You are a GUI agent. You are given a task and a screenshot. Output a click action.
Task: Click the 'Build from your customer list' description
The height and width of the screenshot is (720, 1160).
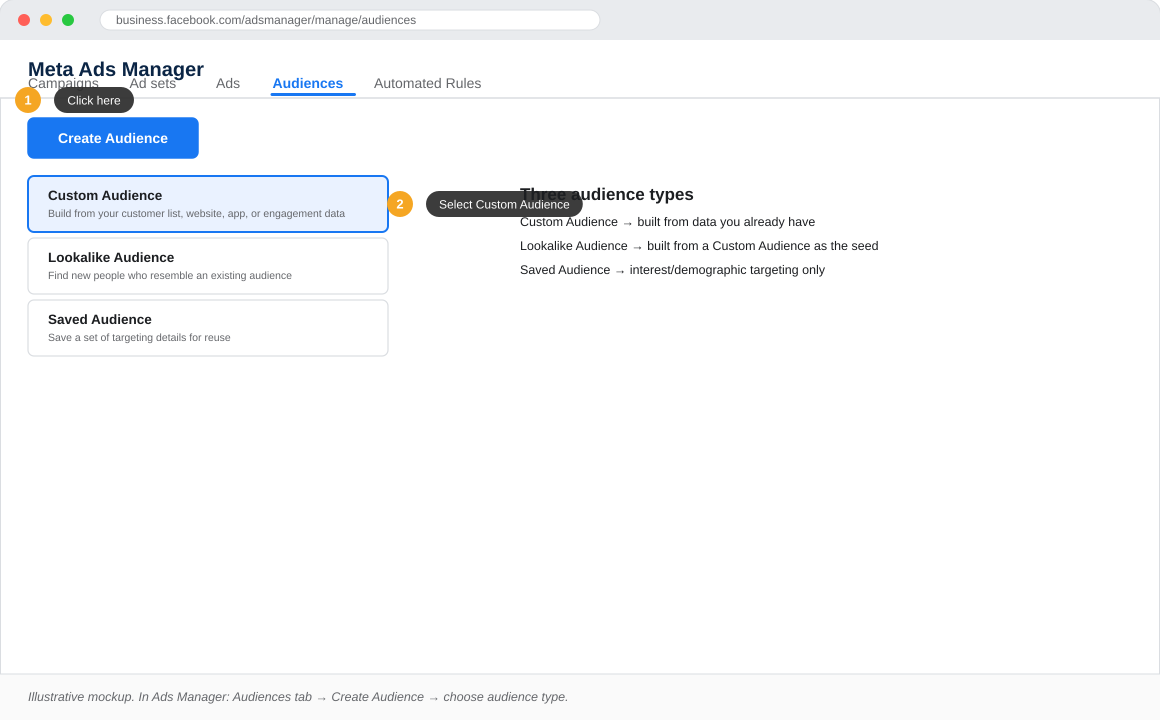coord(196,213)
